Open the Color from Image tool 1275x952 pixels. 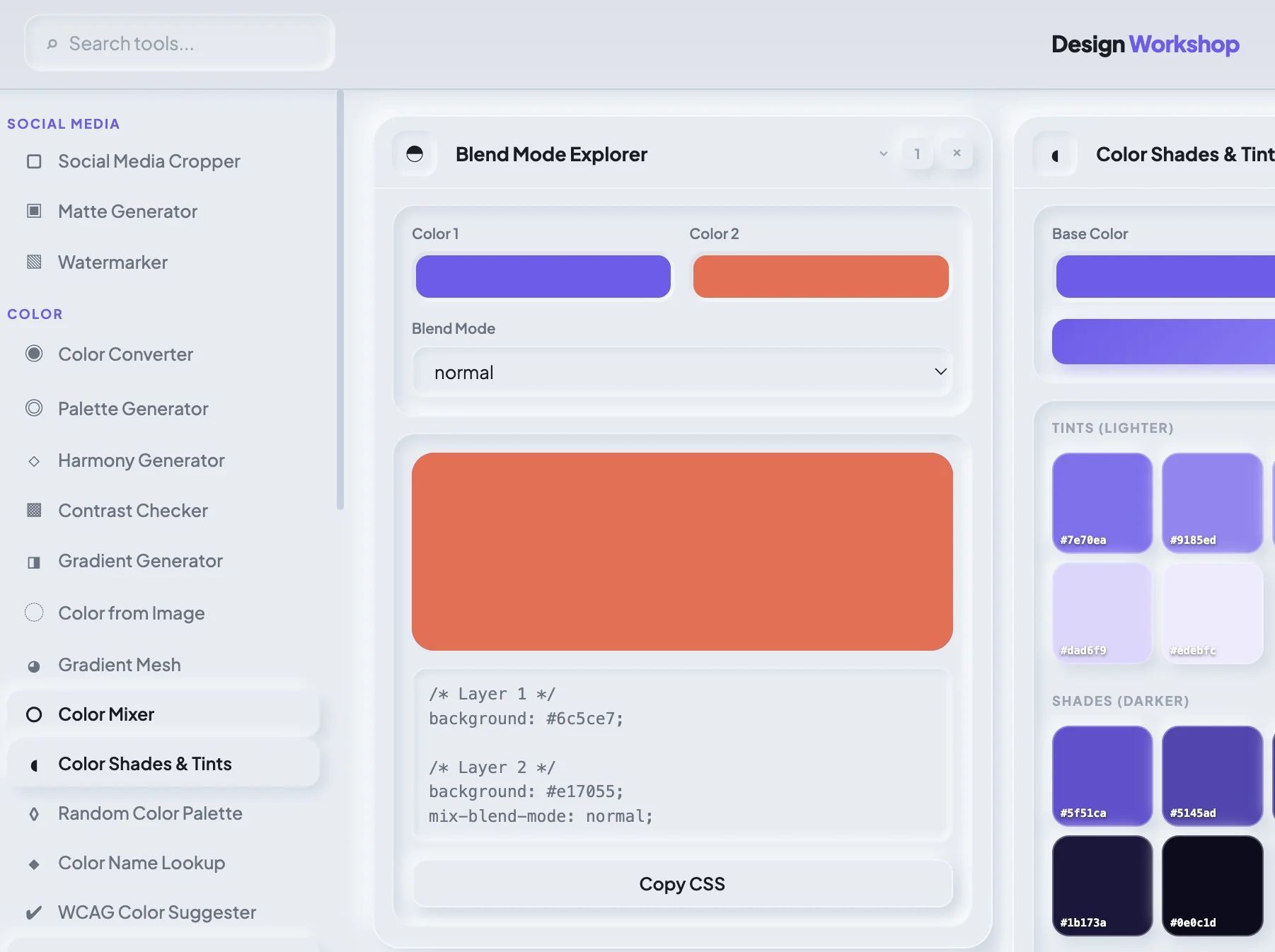pyautogui.click(x=132, y=613)
